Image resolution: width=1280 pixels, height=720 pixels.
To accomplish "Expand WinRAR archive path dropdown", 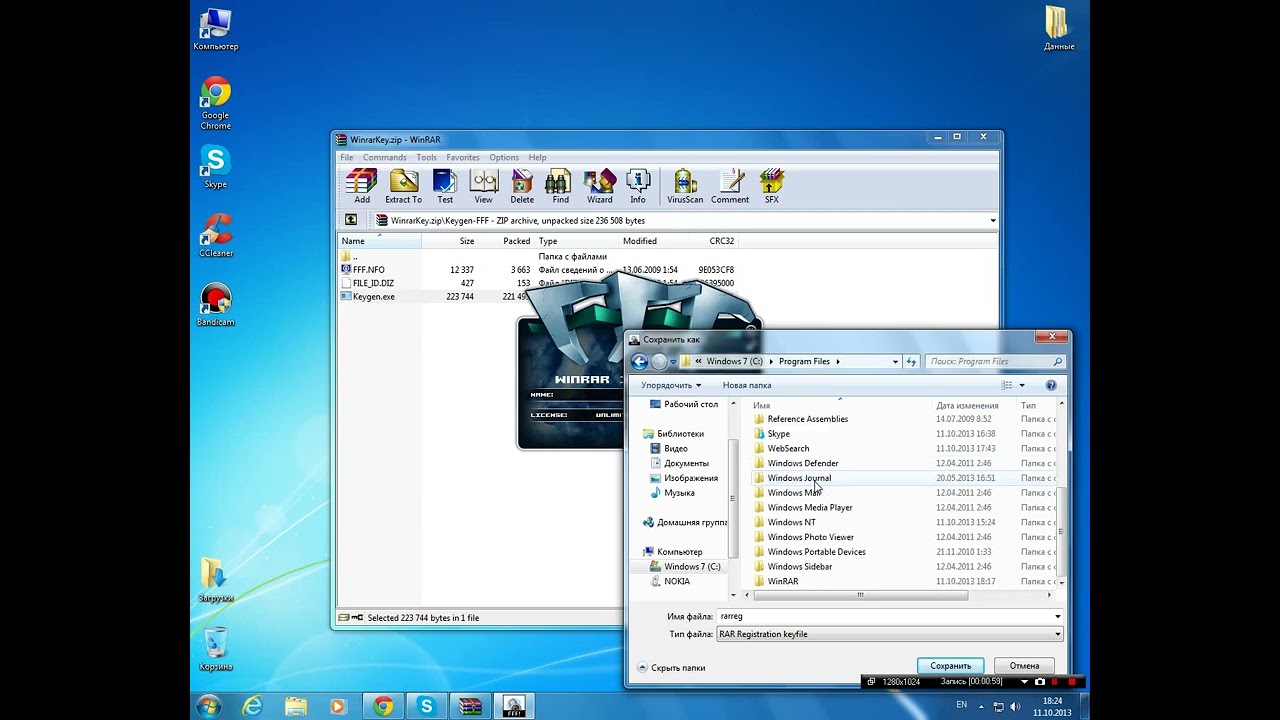I will point(992,220).
